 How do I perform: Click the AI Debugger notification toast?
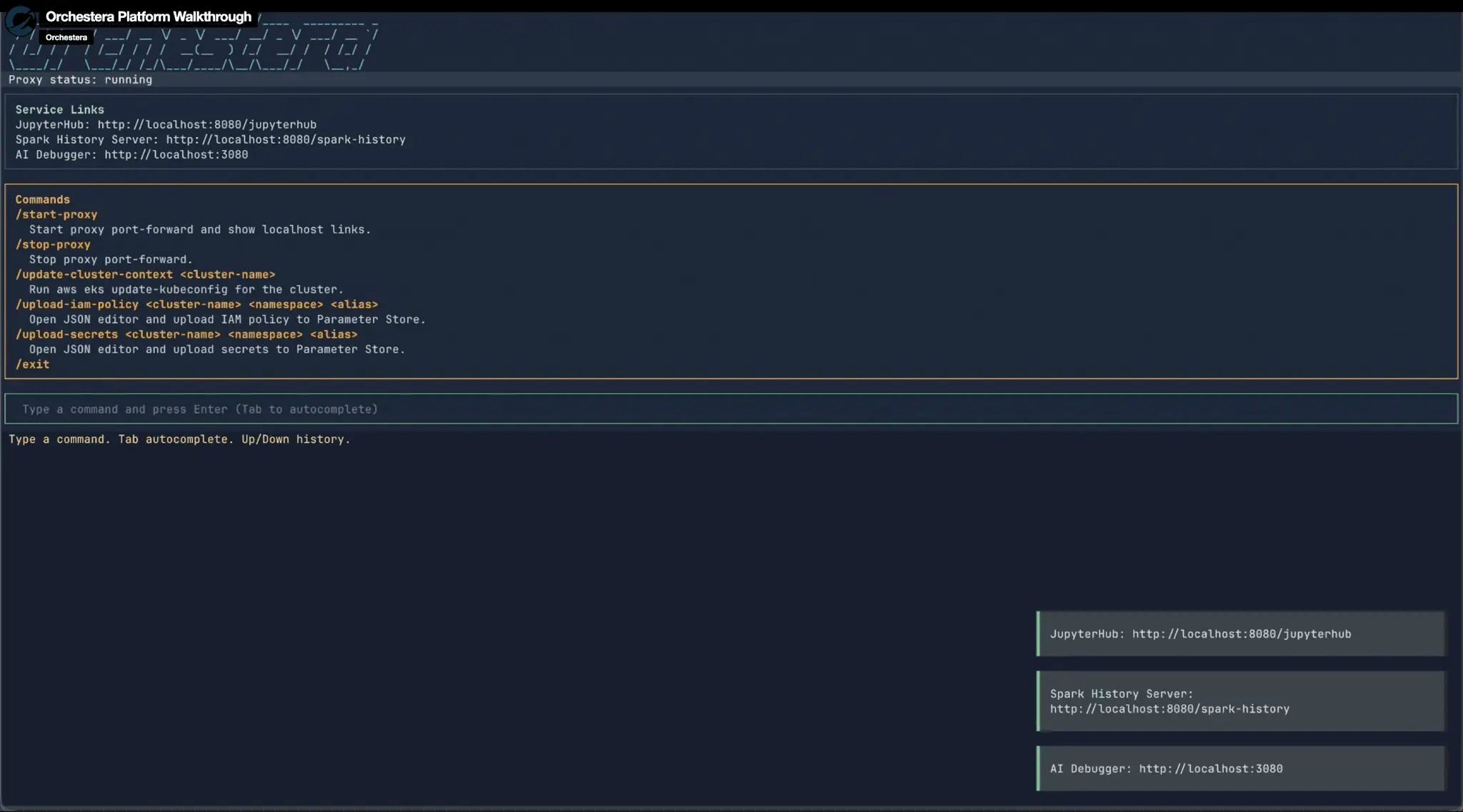coord(1241,768)
